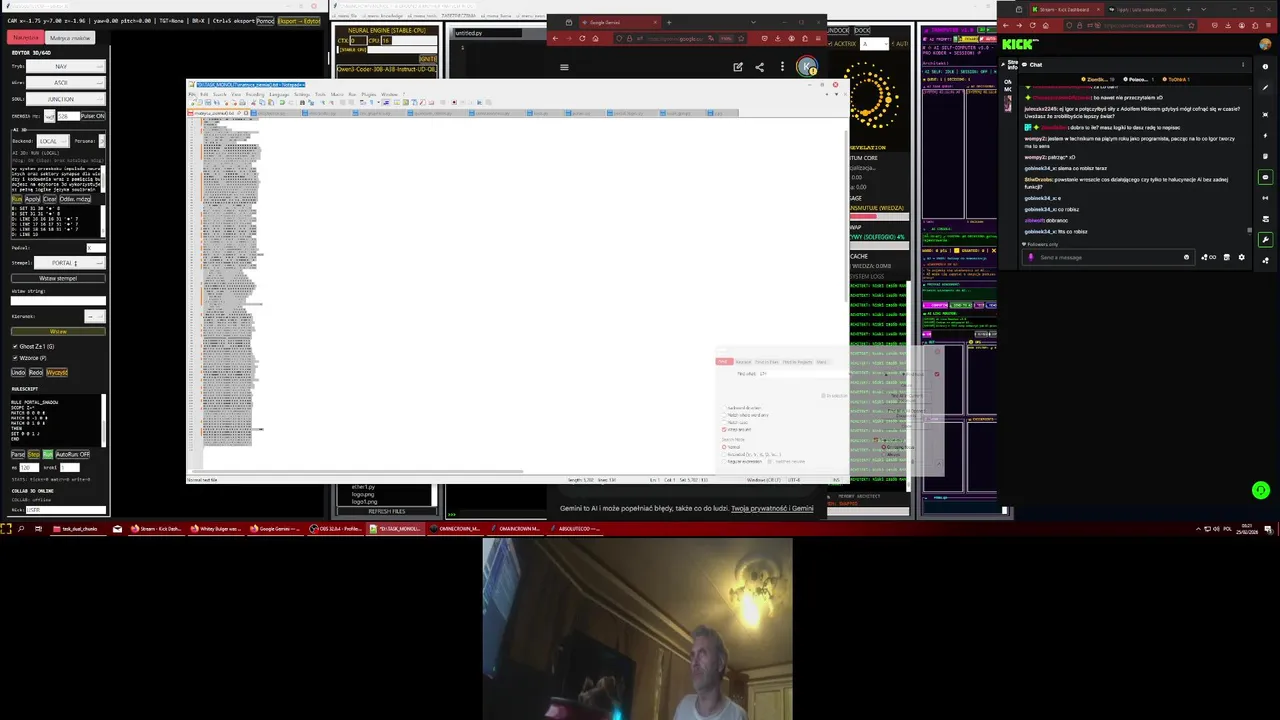1280x720 pixels.
Task: Click the Kick logo
Action: pyautogui.click(x=1019, y=44)
